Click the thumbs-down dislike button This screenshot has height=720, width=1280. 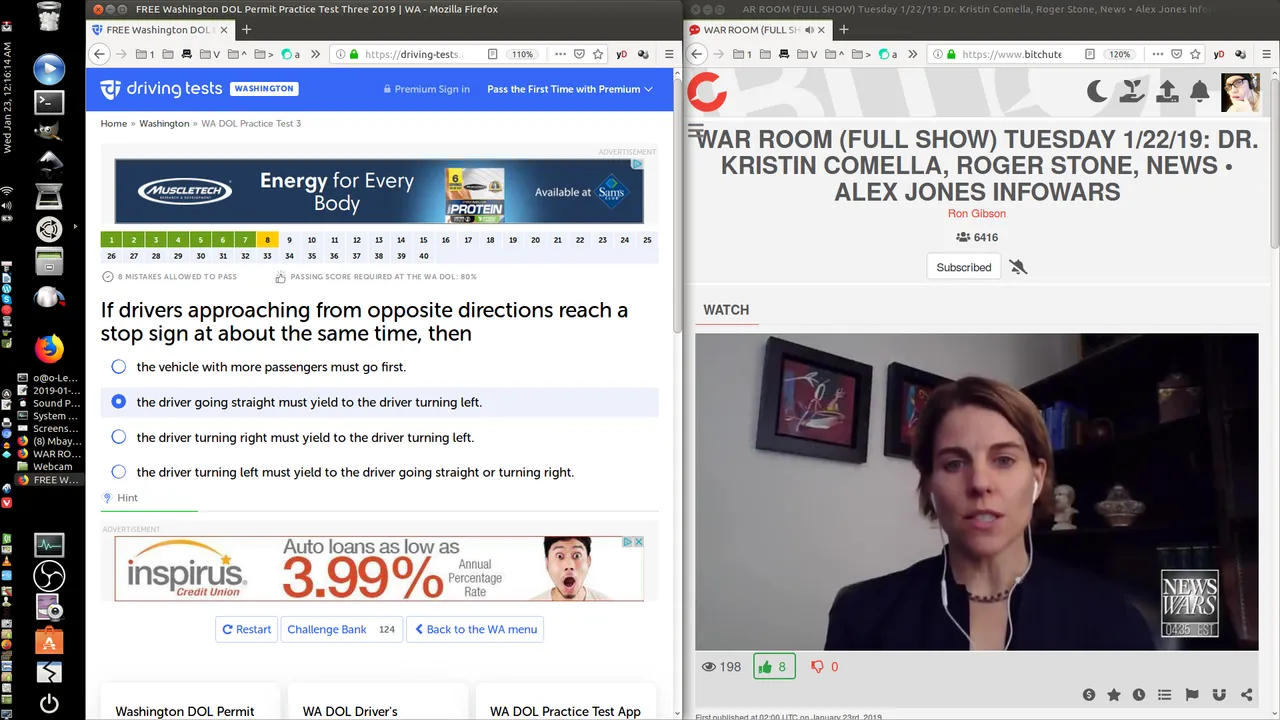[x=824, y=666]
